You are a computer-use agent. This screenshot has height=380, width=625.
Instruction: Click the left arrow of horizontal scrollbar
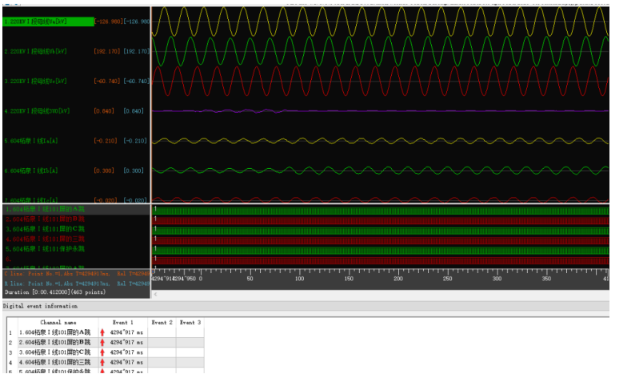coord(155,294)
